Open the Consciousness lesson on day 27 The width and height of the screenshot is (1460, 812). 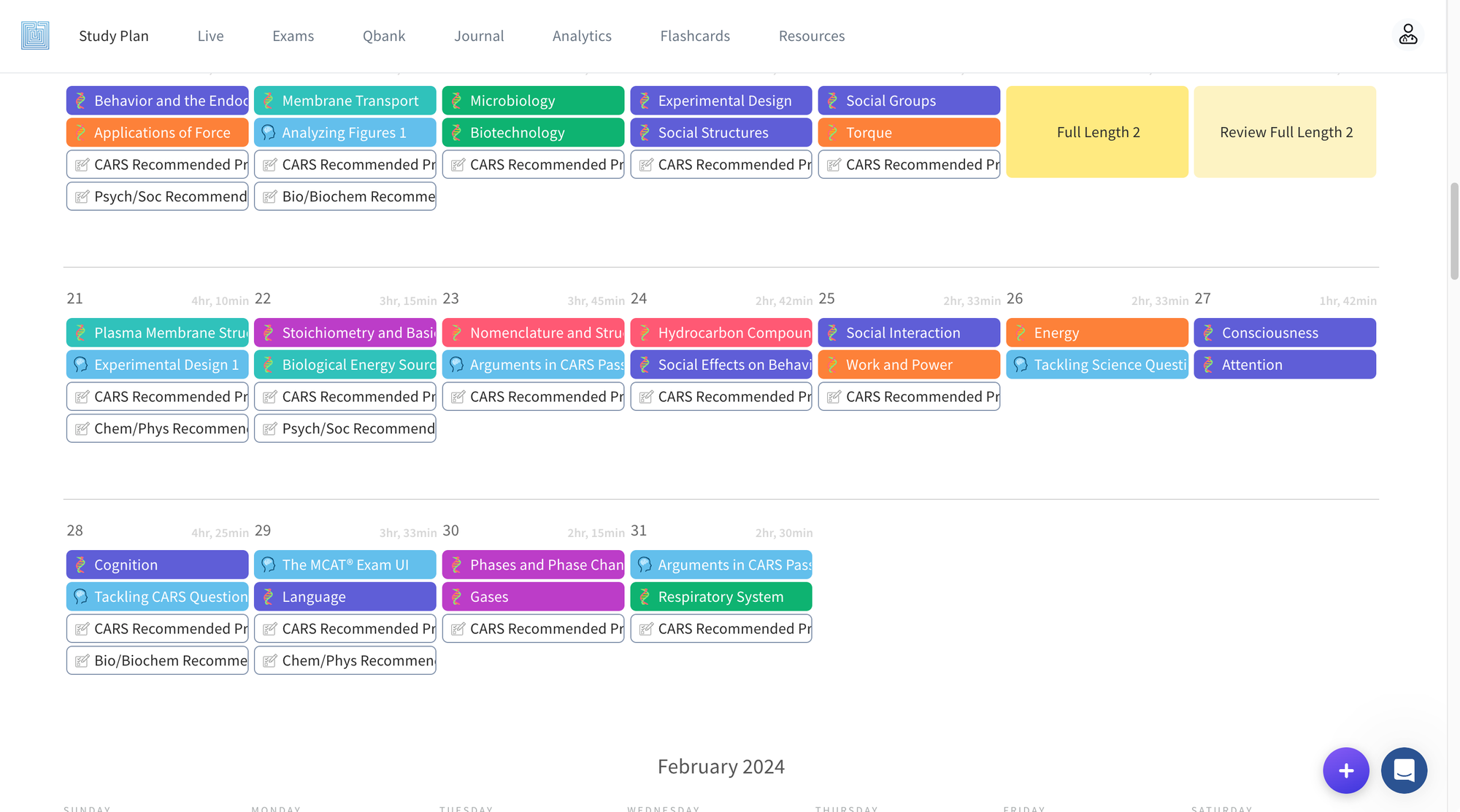1285,333
